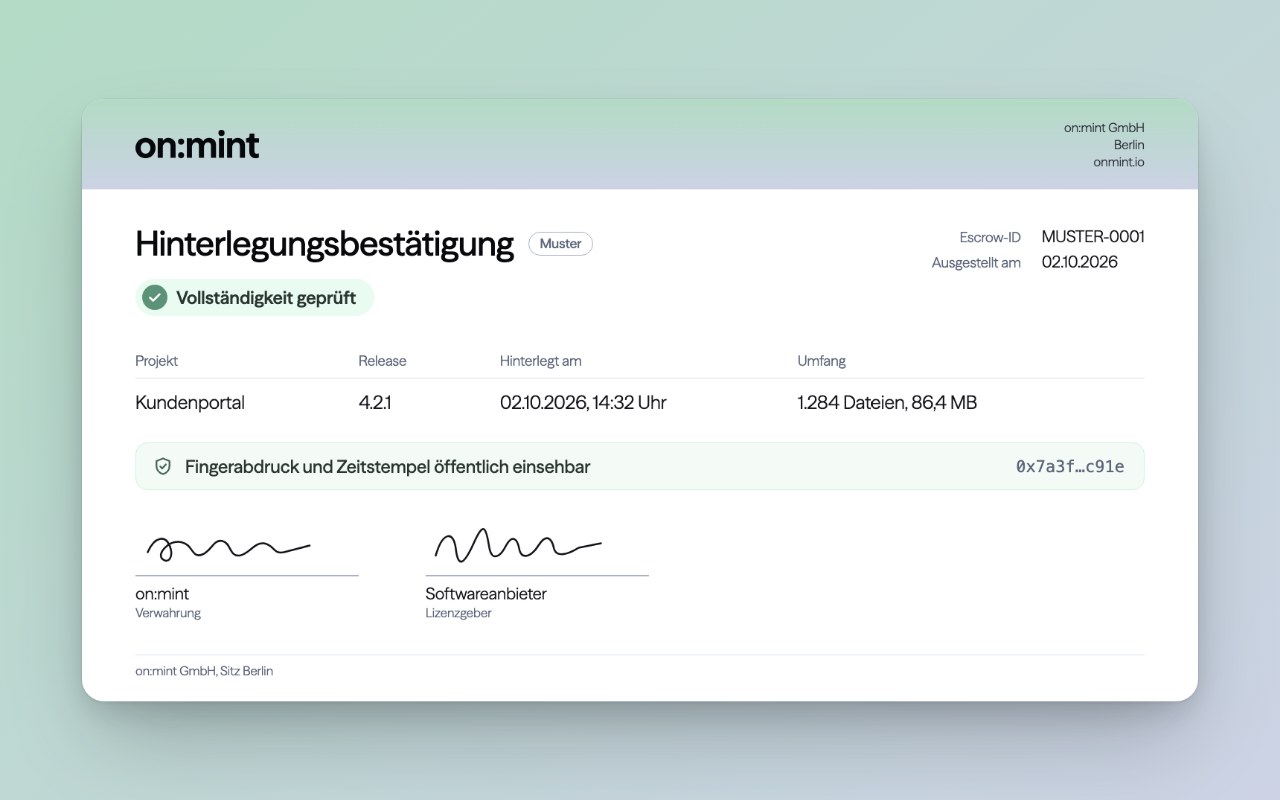
Task: Click Berlin in header address
Action: click(1129, 145)
